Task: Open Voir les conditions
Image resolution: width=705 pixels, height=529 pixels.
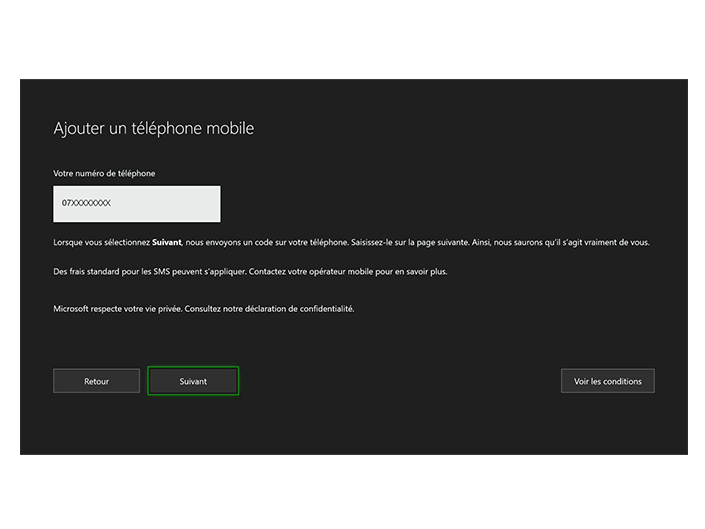Action: coord(607,381)
